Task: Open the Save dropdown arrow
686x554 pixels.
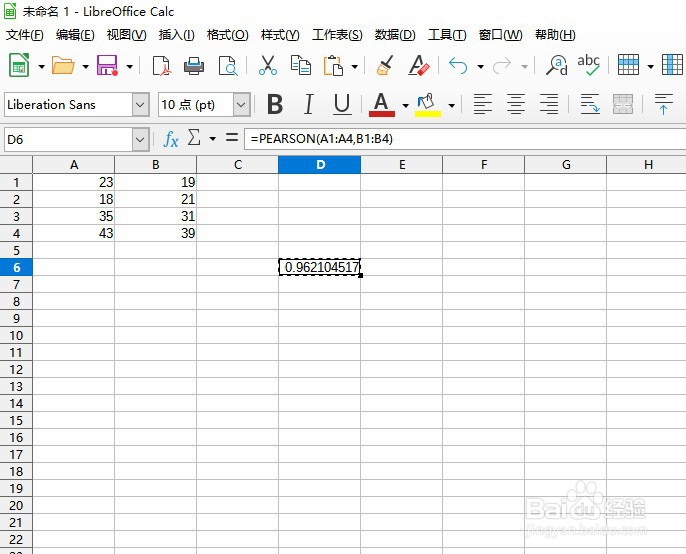Action: click(130, 67)
